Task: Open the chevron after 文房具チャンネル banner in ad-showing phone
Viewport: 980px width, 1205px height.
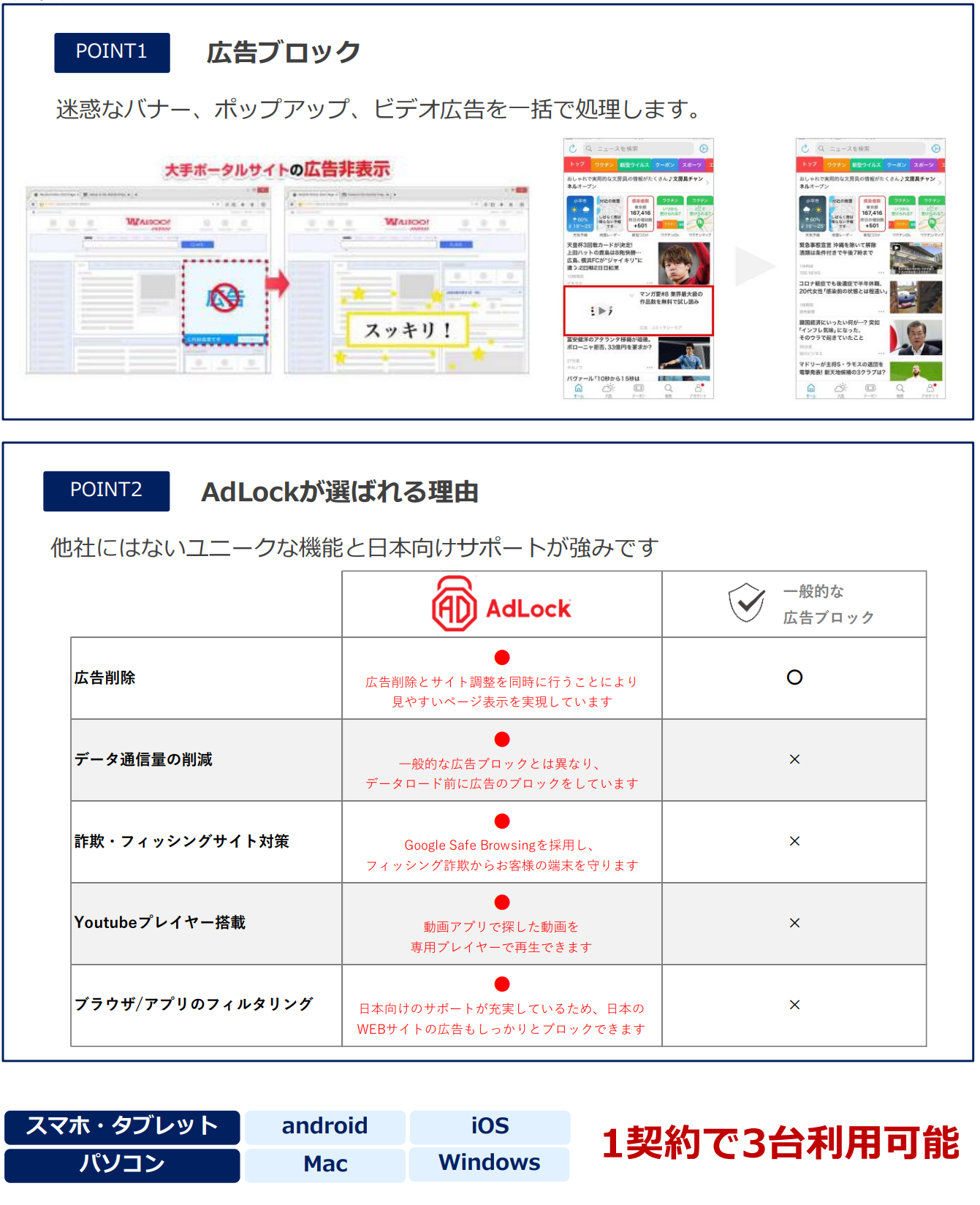Action: [707, 182]
